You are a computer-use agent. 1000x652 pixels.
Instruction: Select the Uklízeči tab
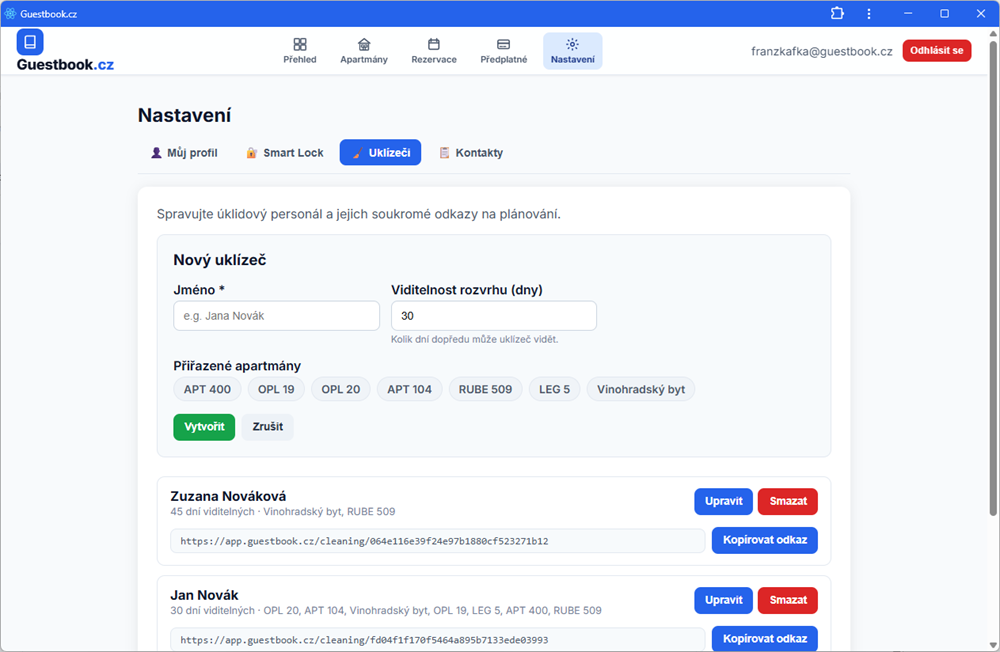(380, 152)
